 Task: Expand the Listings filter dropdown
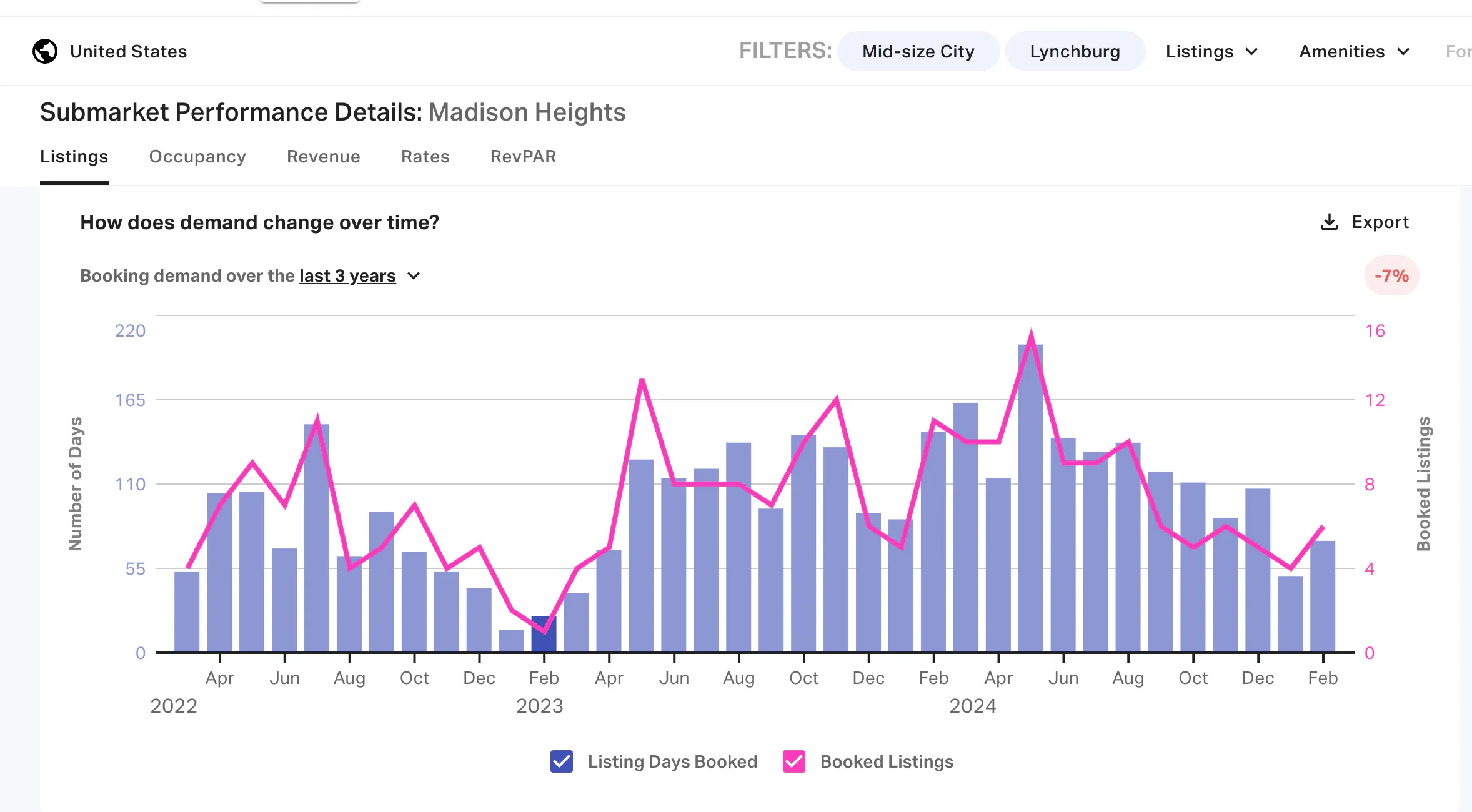(x=1211, y=51)
